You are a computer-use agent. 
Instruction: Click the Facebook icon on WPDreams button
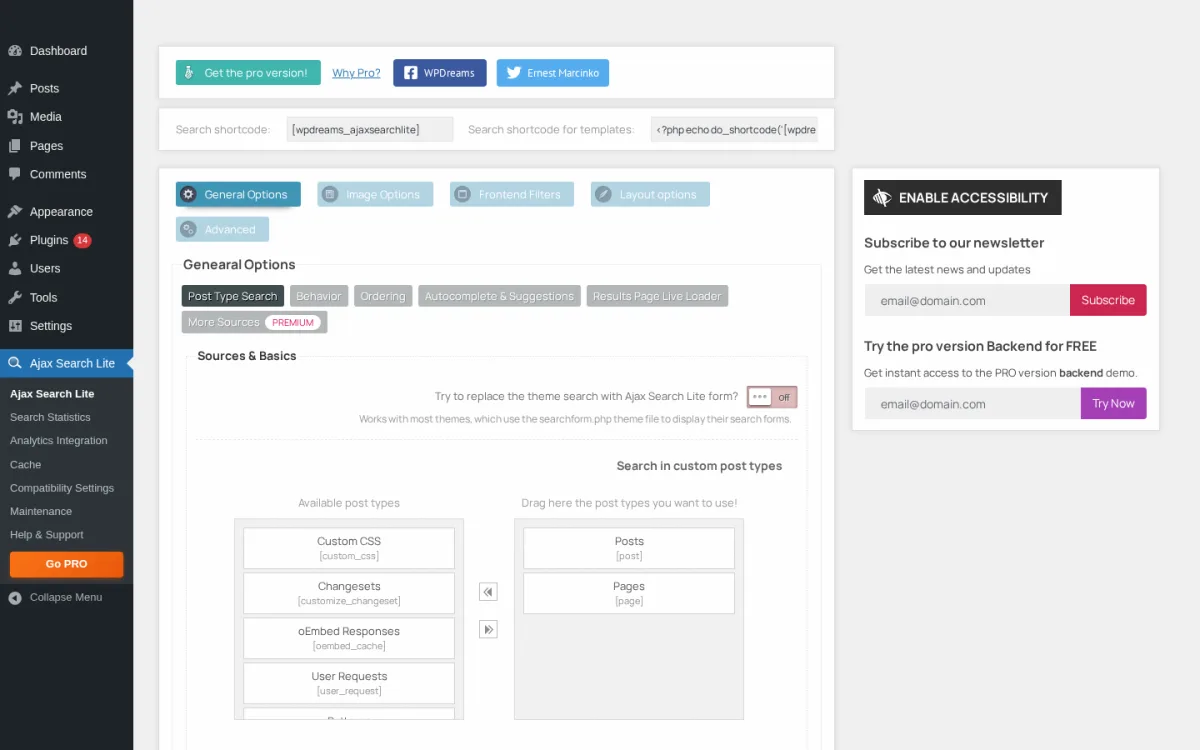coord(410,73)
